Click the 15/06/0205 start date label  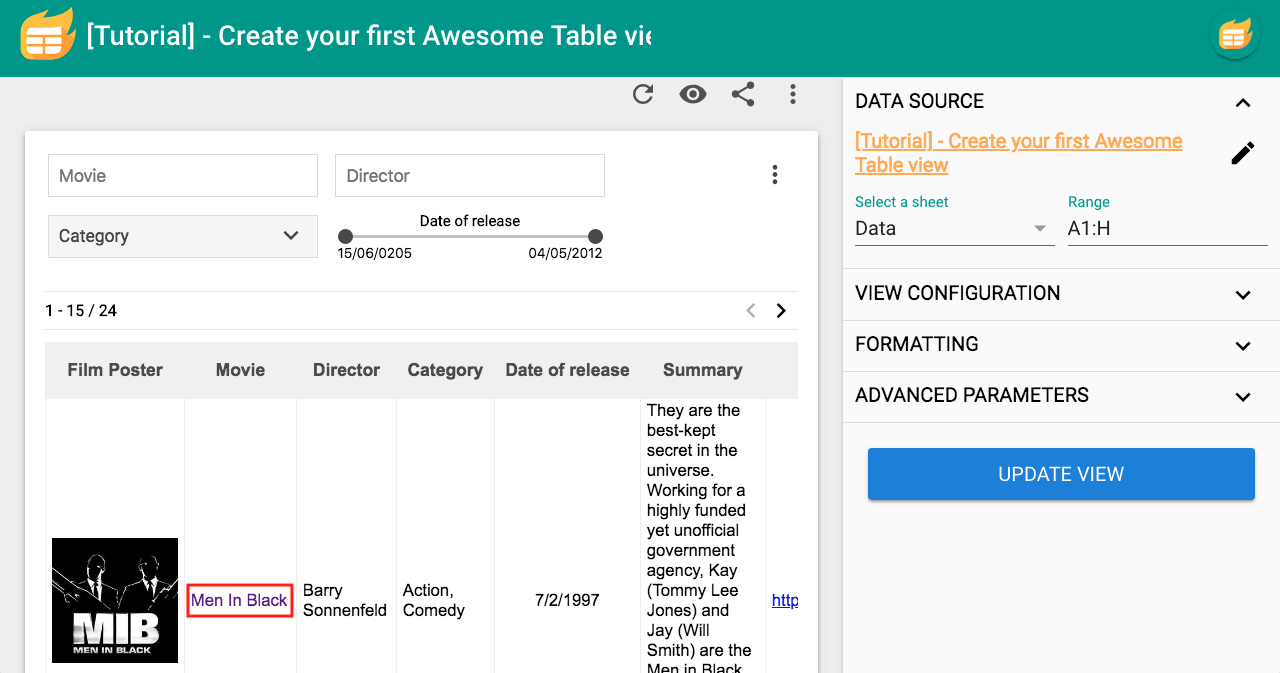pos(374,254)
